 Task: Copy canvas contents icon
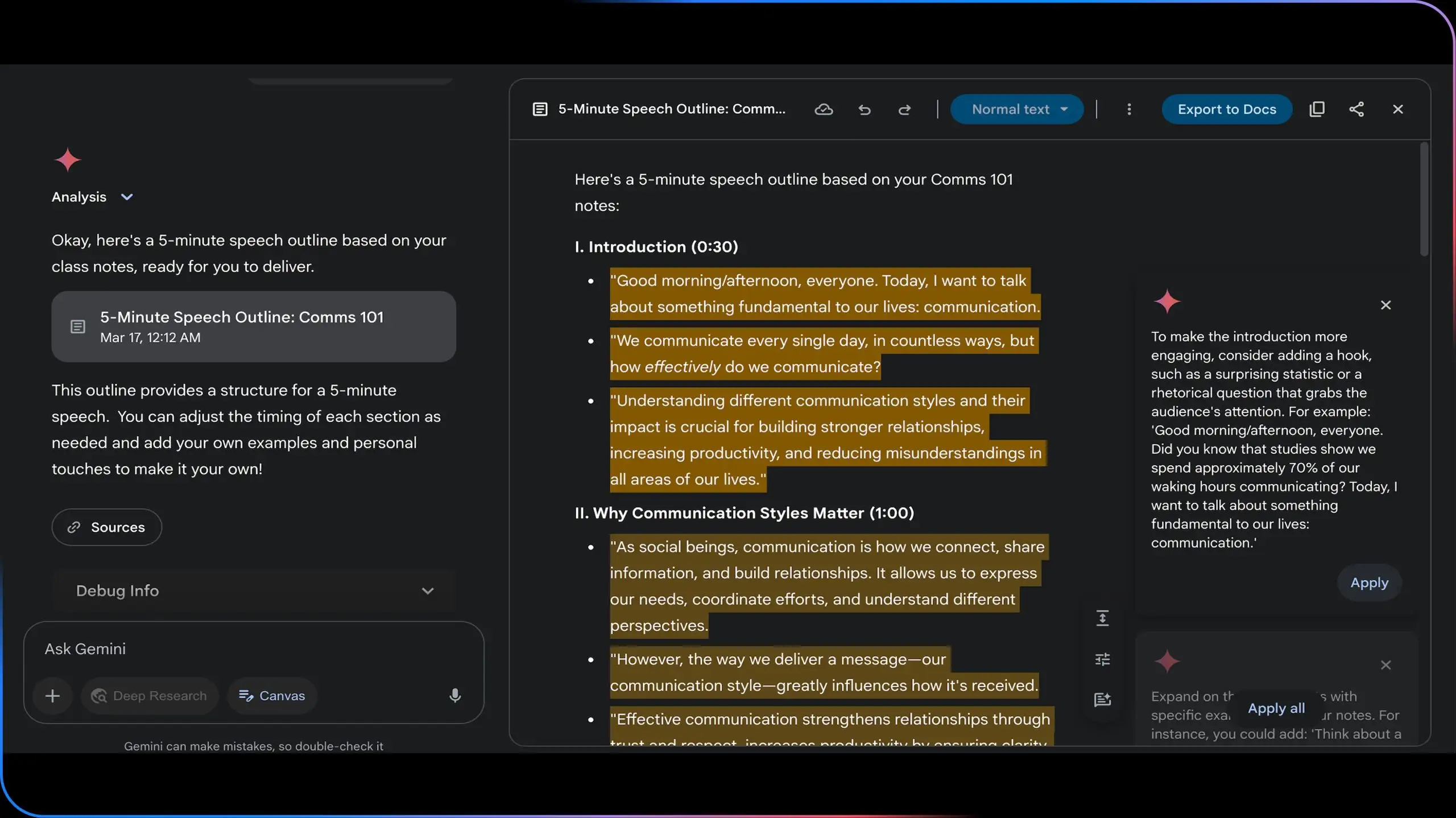[1317, 109]
